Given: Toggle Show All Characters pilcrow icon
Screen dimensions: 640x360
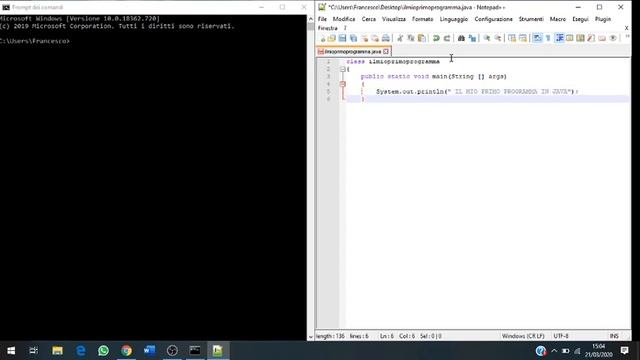Looking at the screenshot, I should pyautogui.click(x=548, y=38).
